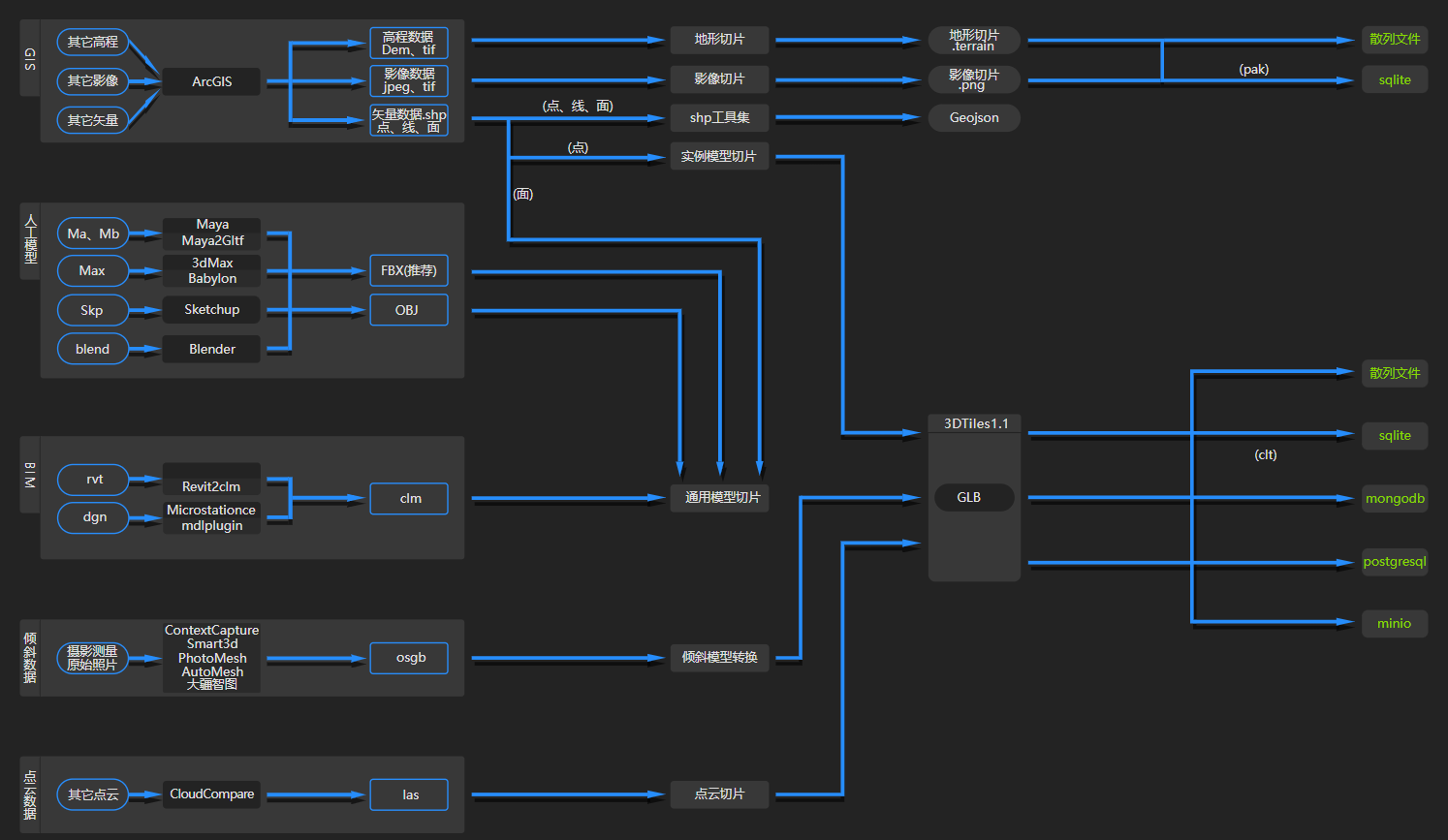This screenshot has width=1448, height=840.
Task: Click the (点) connector label
Action: click(578, 147)
